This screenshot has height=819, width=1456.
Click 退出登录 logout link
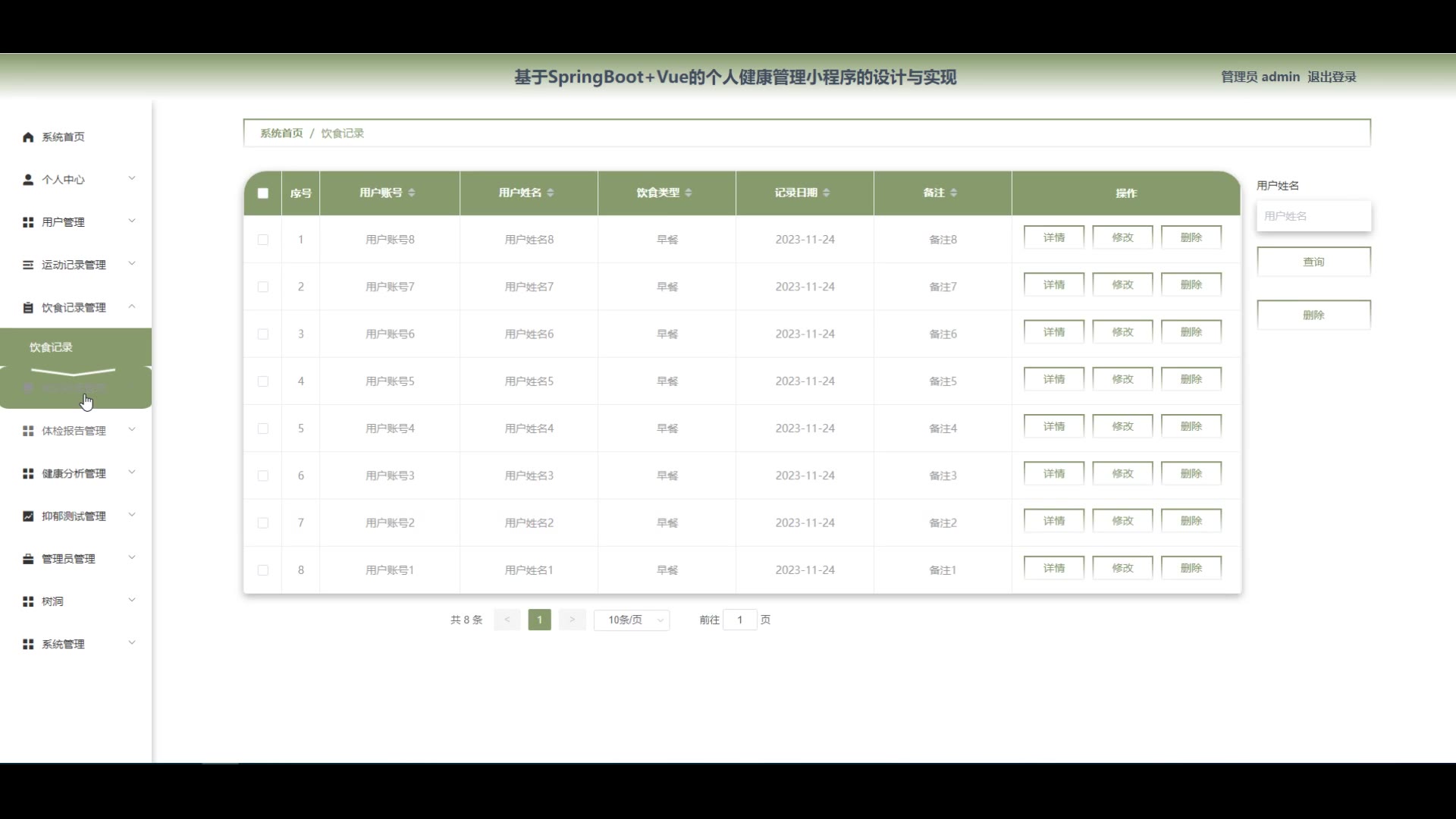[1332, 77]
